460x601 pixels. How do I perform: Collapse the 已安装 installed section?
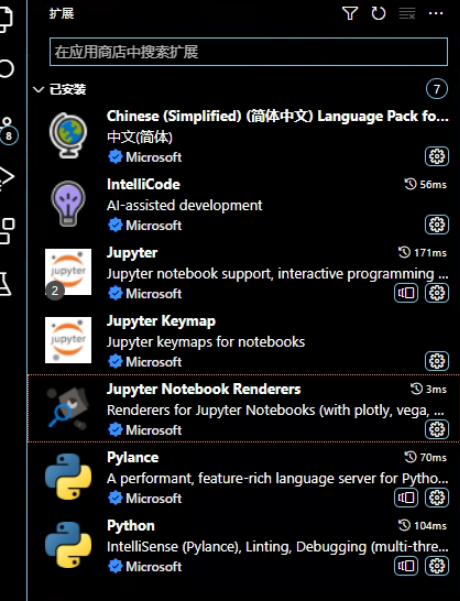[59, 90]
